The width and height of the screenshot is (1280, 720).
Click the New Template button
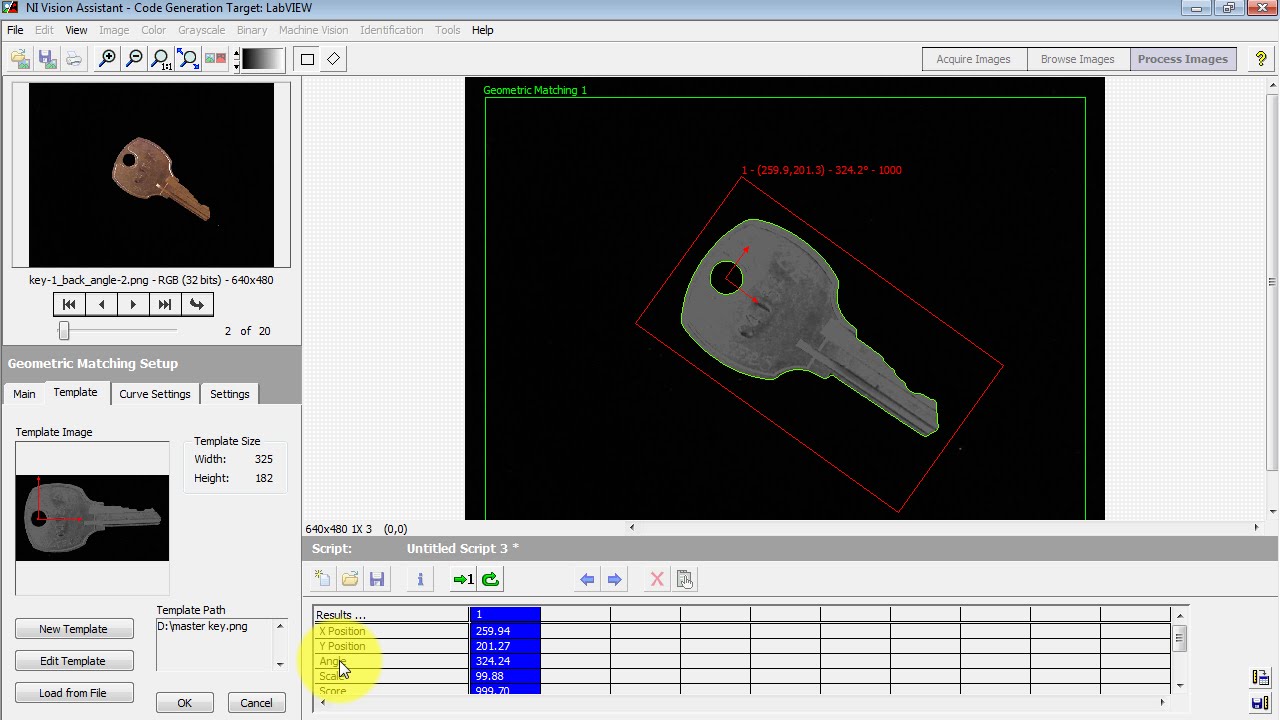74,629
